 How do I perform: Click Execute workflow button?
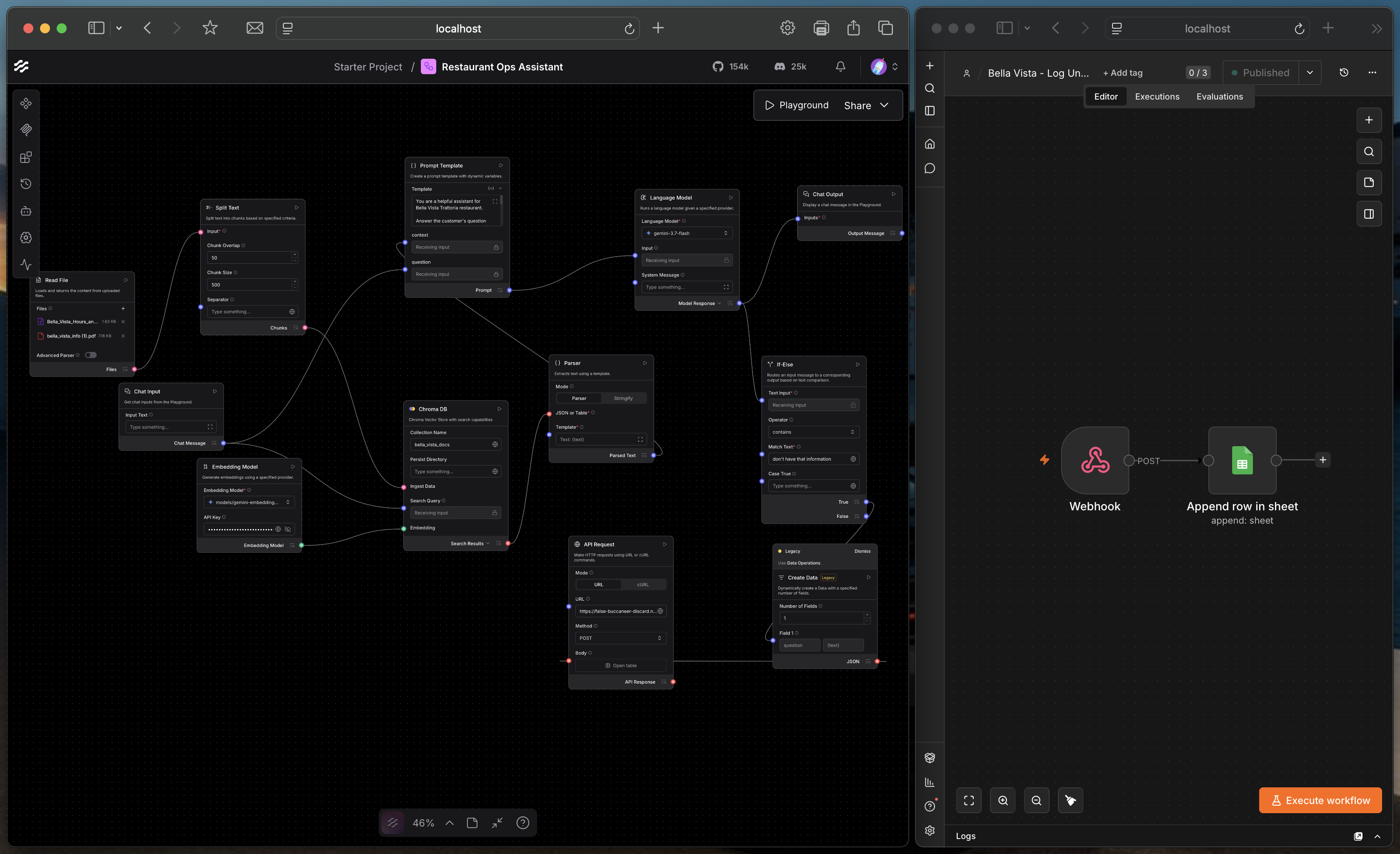tap(1320, 801)
